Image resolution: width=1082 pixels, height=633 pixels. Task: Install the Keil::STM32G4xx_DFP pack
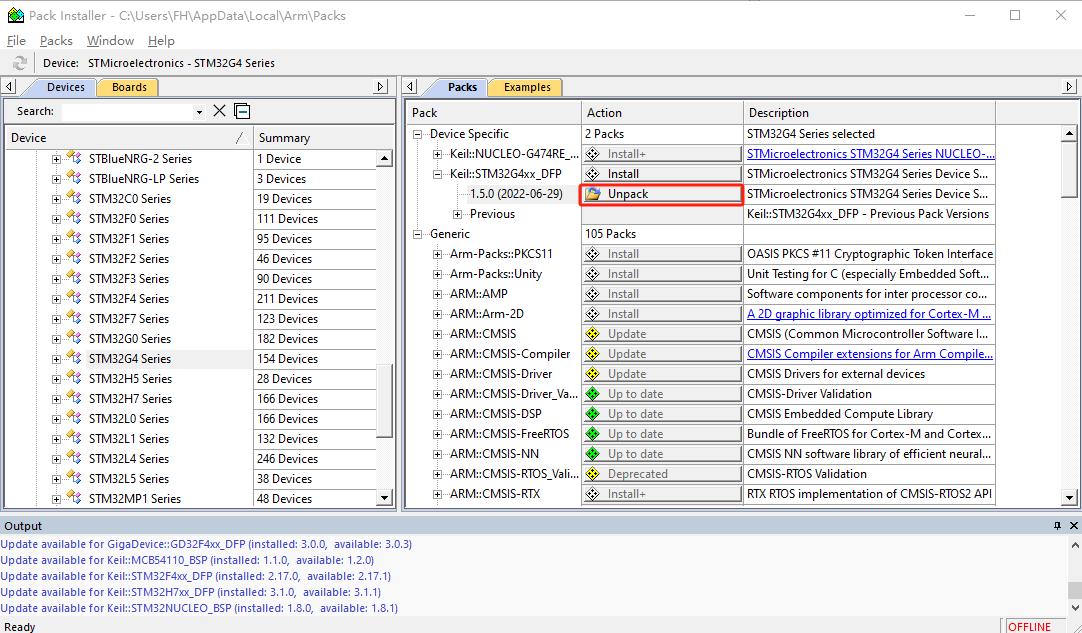662,174
